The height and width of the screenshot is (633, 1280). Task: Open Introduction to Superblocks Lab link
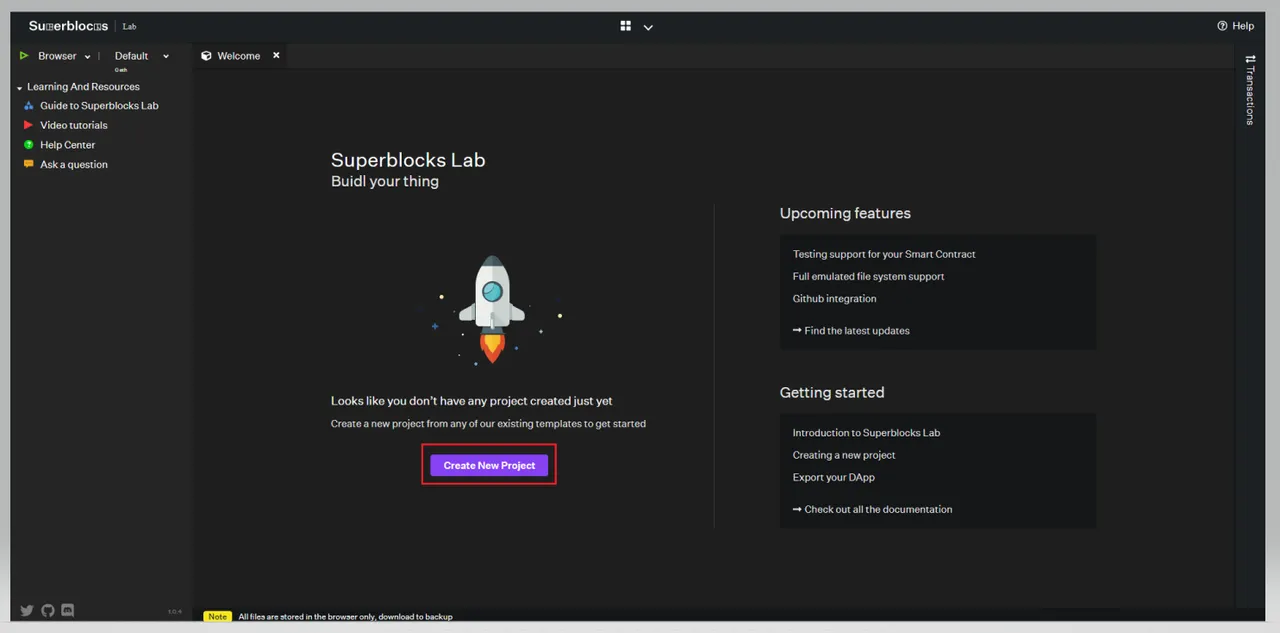pos(866,433)
